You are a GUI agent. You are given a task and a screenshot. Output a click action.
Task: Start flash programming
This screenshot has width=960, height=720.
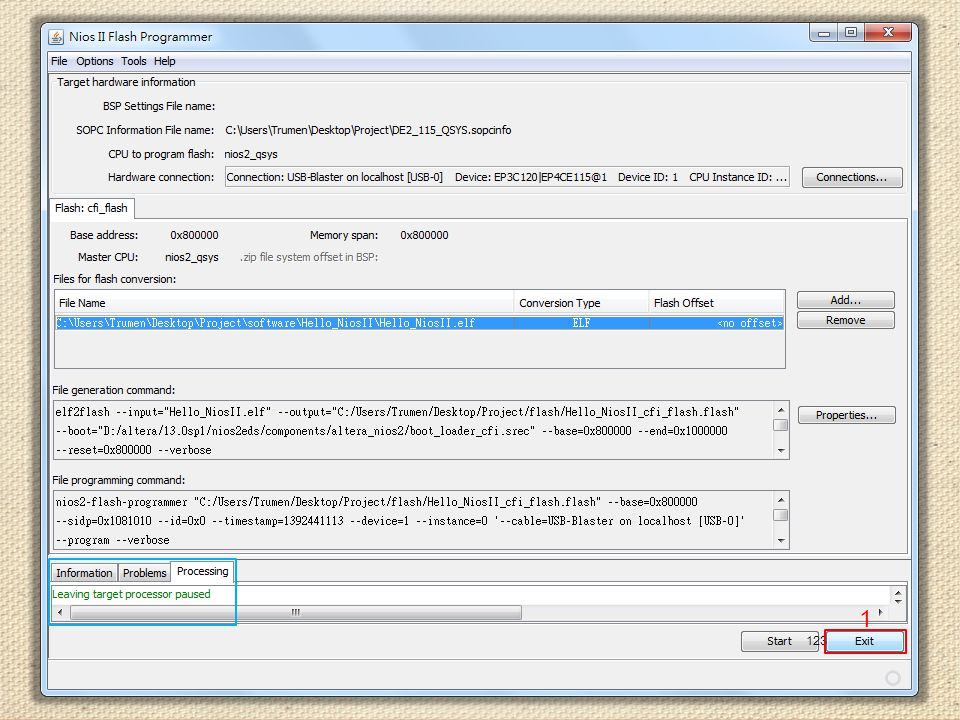pyautogui.click(x=779, y=641)
